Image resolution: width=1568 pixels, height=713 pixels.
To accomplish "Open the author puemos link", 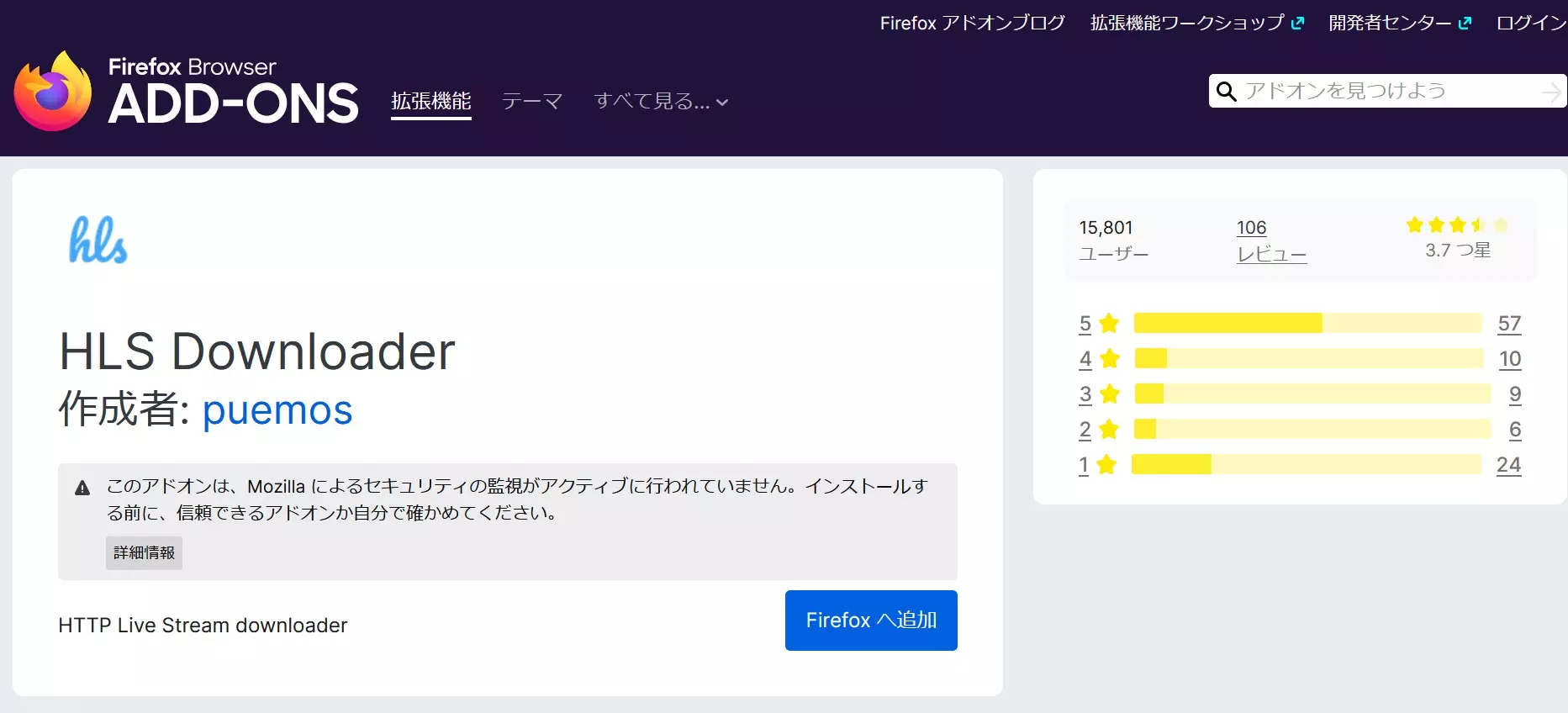I will point(277,409).
